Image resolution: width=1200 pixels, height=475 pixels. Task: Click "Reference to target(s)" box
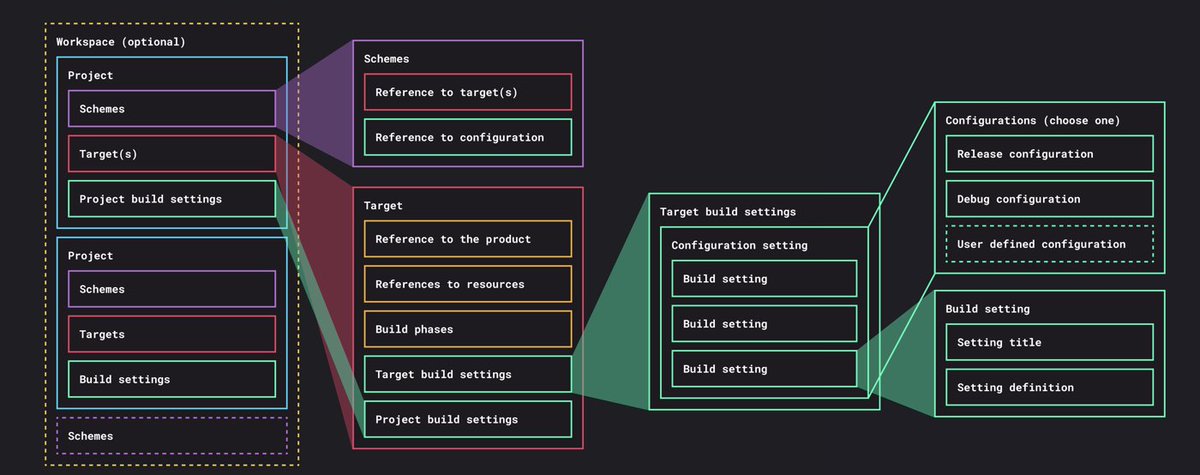coord(468,92)
